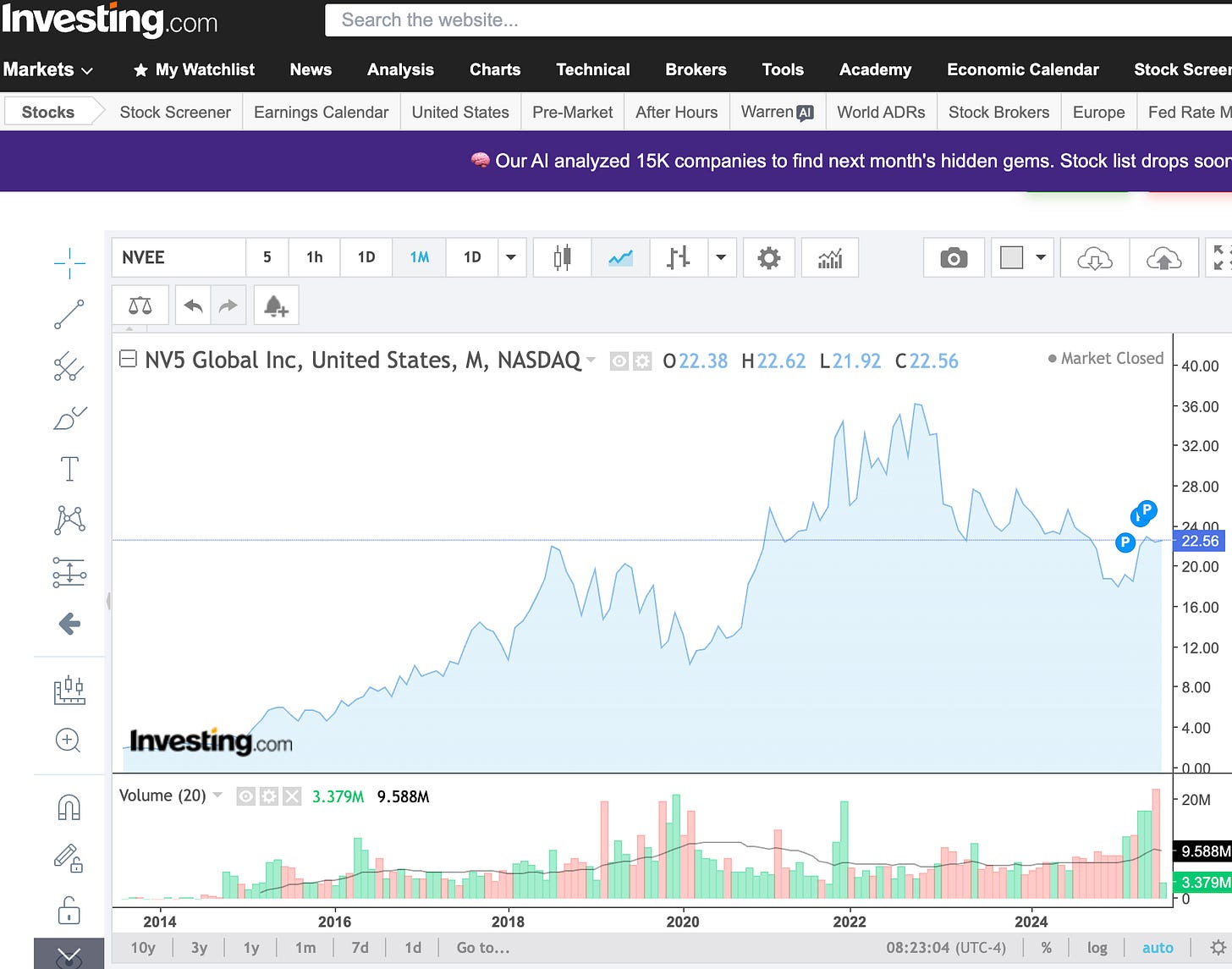Screen dimensions: 1232x969
Task: Open the prediction and measurement tools
Action: [69, 572]
